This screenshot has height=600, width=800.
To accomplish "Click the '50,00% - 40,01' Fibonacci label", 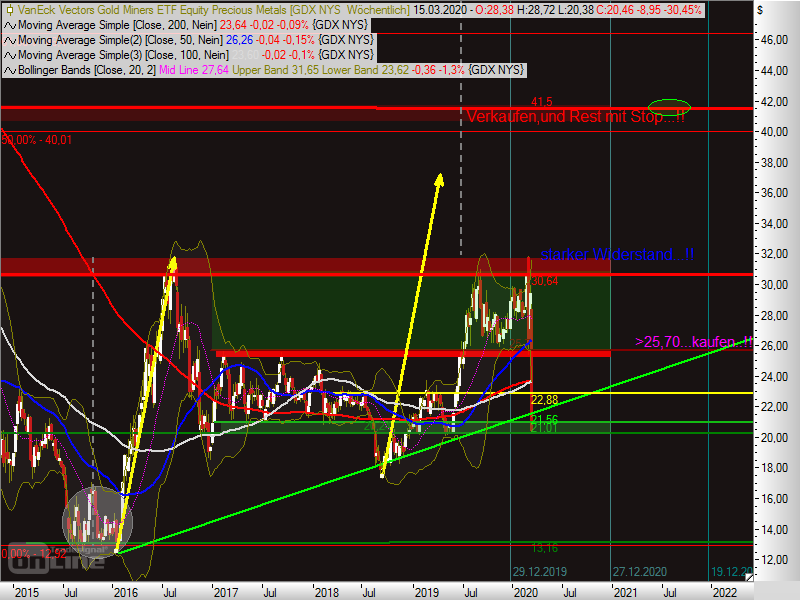I will 37,140.
